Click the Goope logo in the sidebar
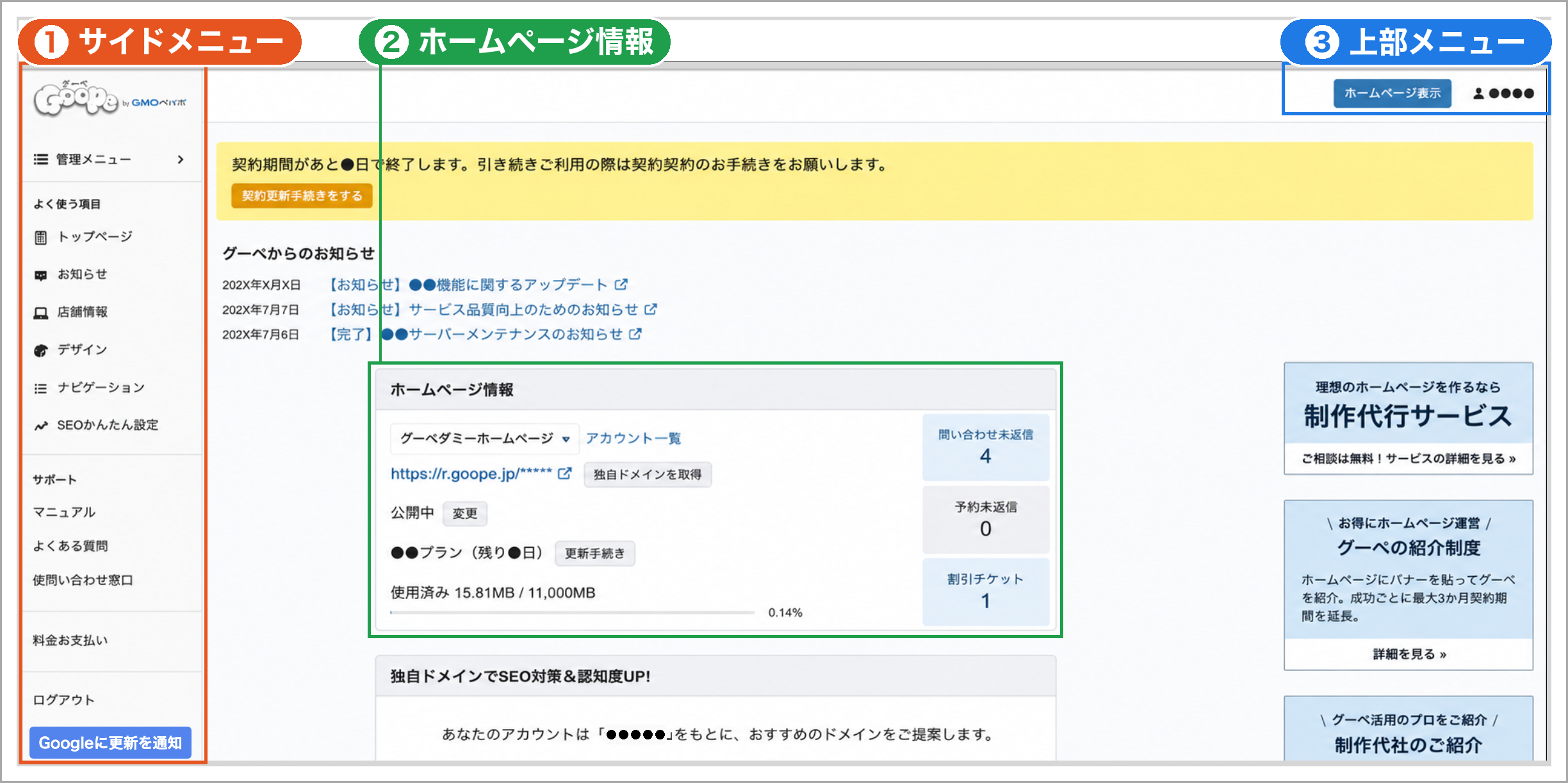 (x=110, y=99)
